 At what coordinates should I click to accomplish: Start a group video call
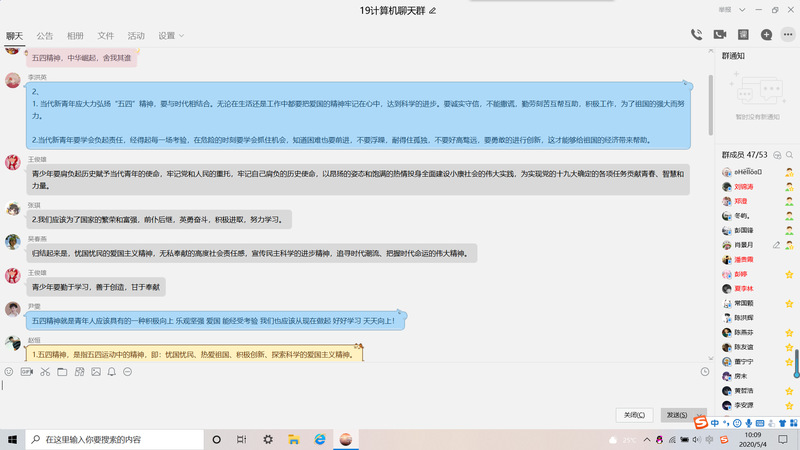[x=719, y=35]
